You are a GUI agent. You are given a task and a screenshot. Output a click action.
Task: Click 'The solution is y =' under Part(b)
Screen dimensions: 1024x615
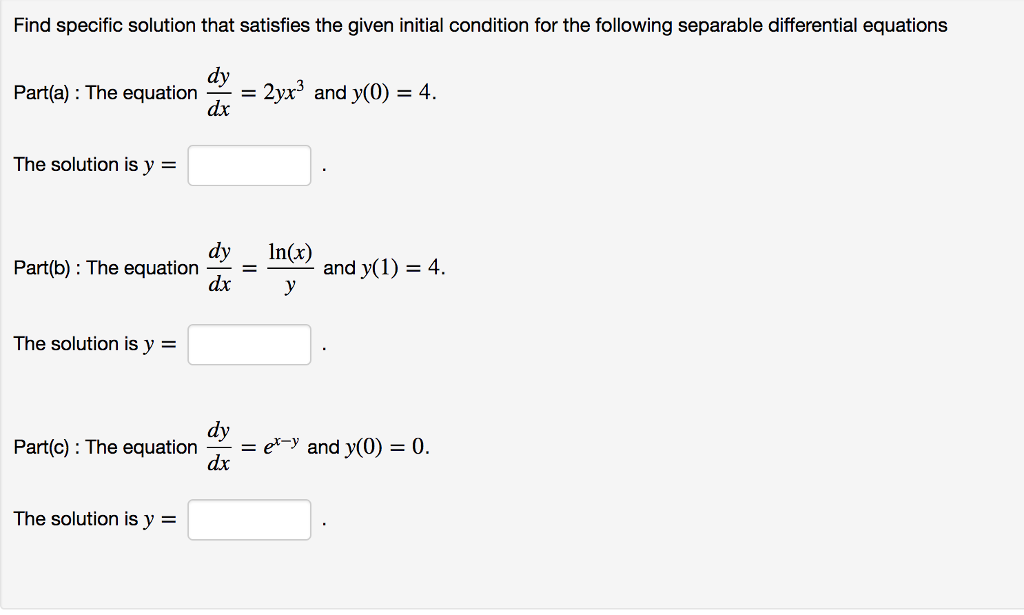pyautogui.click(x=95, y=343)
